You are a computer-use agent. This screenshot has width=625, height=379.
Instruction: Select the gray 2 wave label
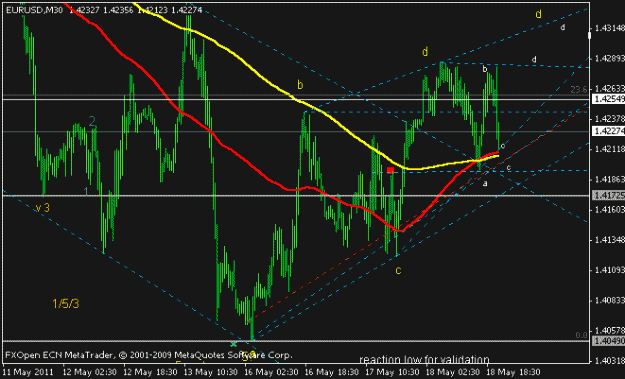coord(92,122)
